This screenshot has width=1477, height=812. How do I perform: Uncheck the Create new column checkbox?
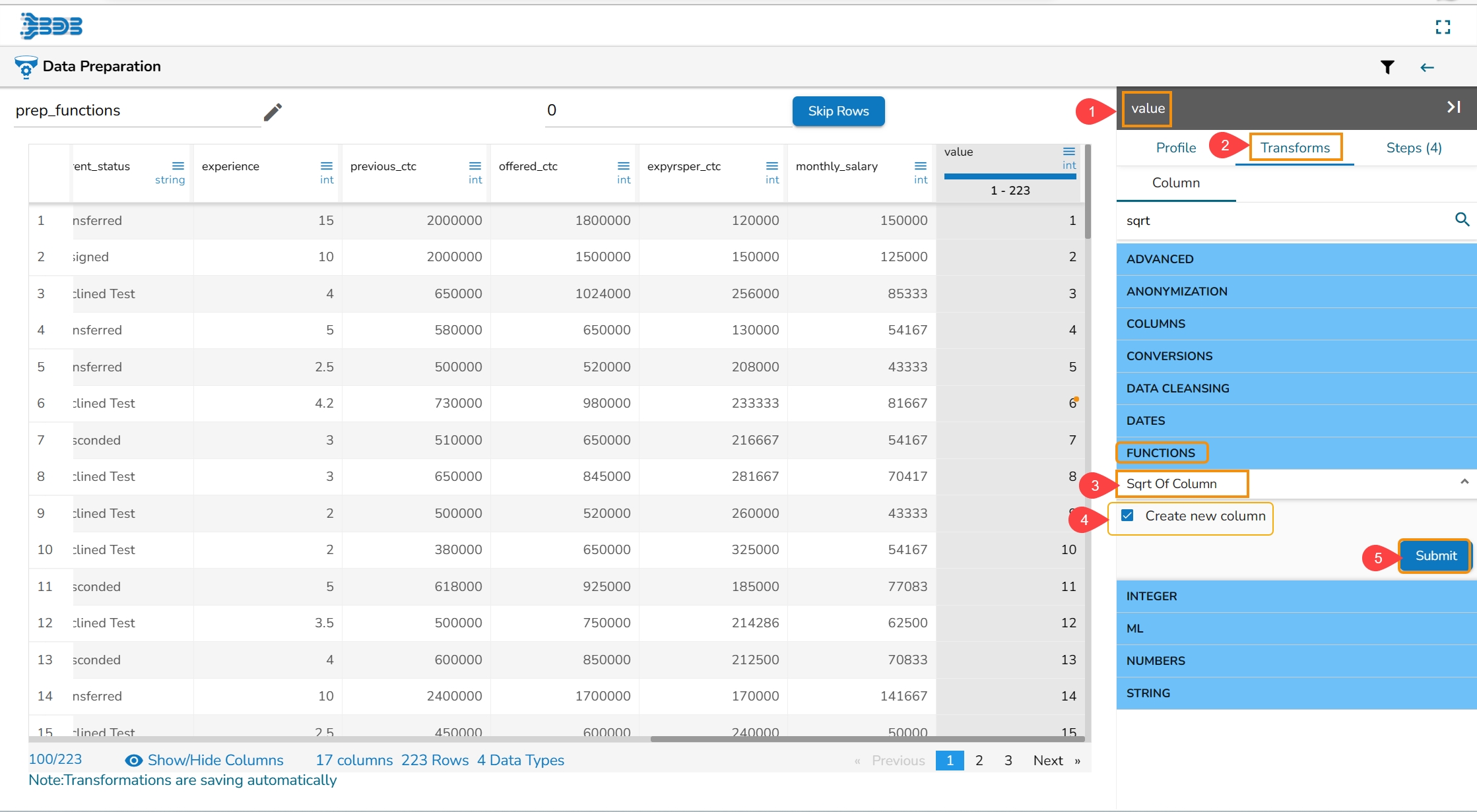[x=1128, y=516]
